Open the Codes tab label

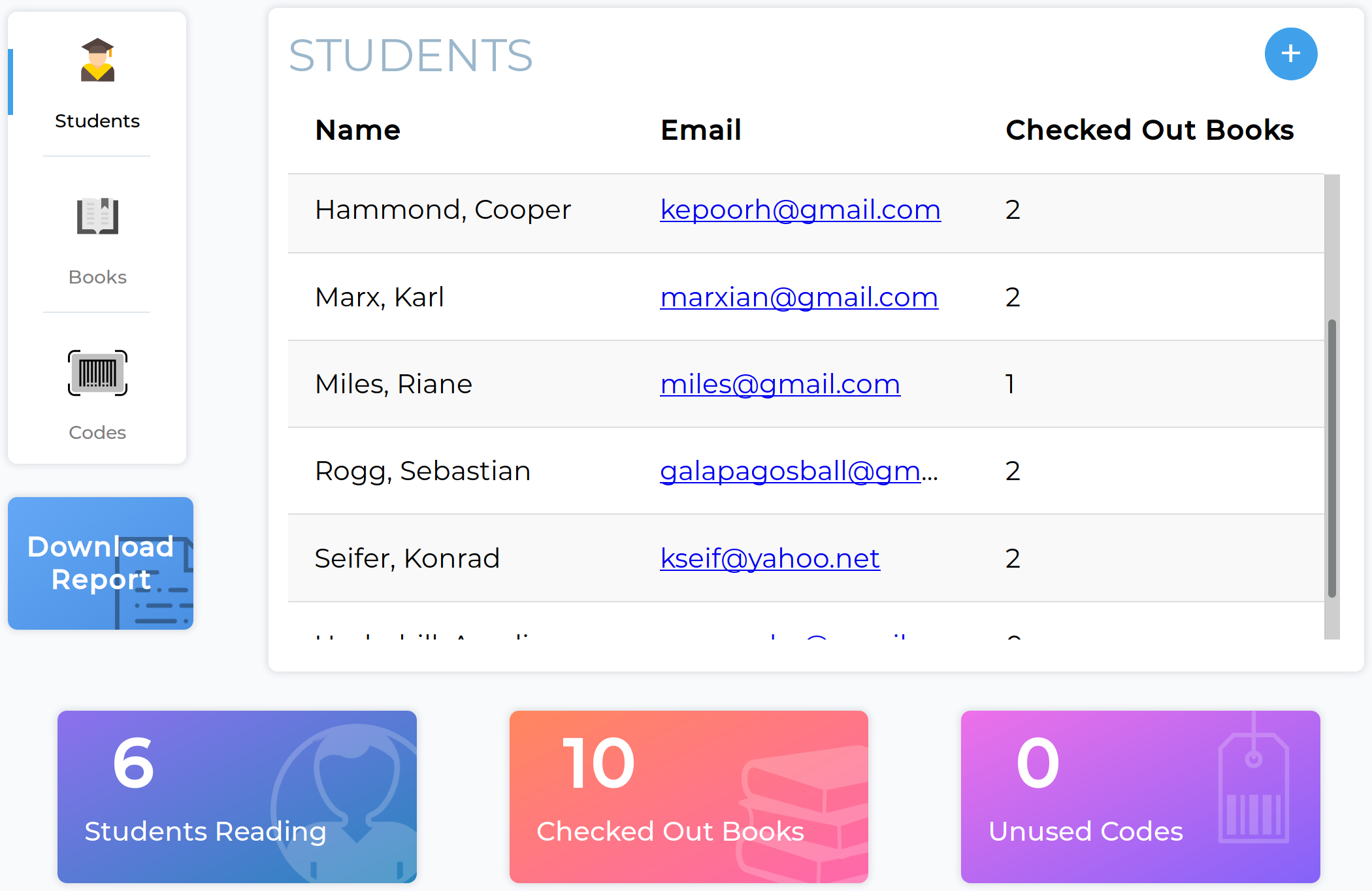97,432
